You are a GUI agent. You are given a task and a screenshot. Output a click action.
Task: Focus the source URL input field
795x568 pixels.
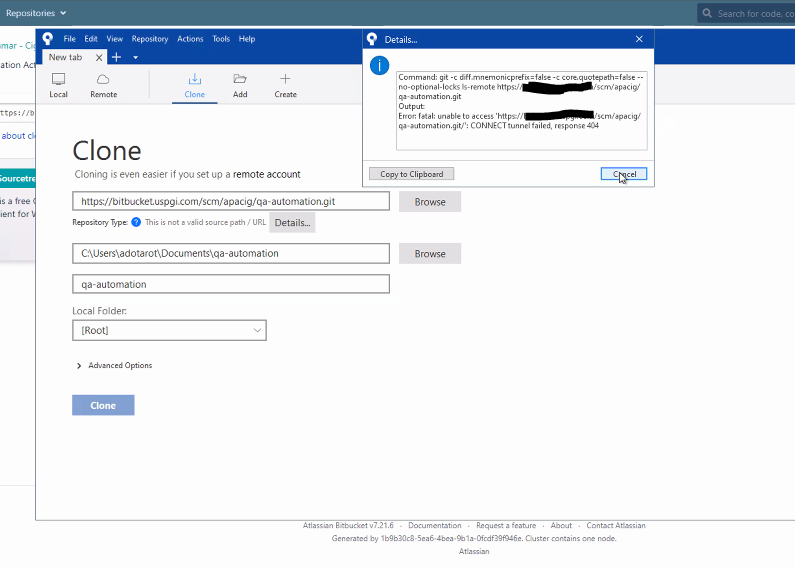coord(231,201)
